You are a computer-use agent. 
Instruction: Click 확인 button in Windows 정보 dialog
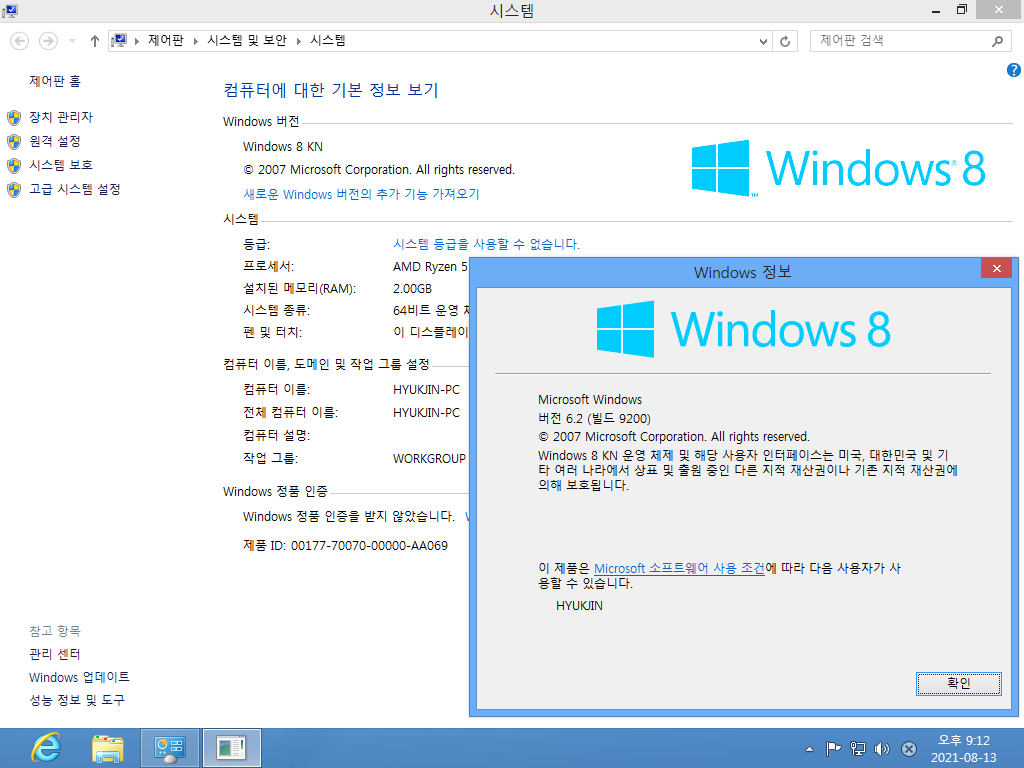[x=959, y=684]
